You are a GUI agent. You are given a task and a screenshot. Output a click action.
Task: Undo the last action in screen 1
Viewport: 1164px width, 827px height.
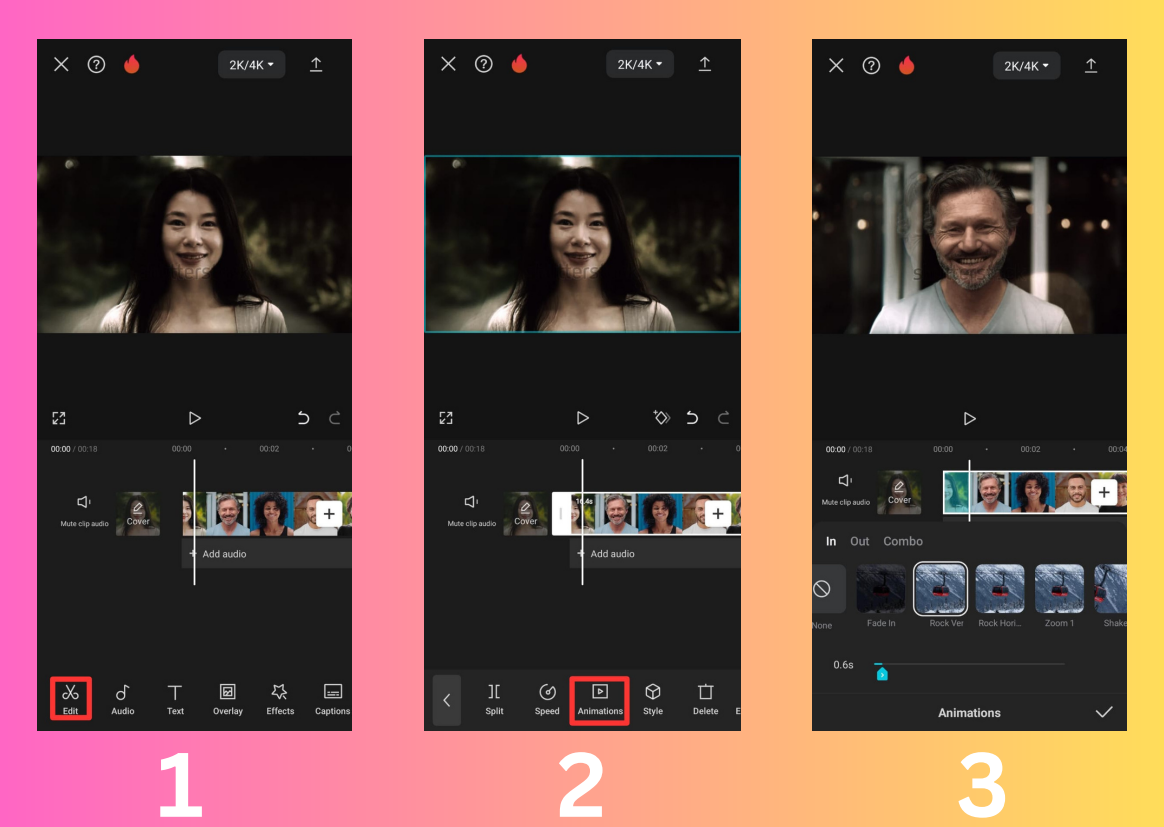pyautogui.click(x=303, y=418)
